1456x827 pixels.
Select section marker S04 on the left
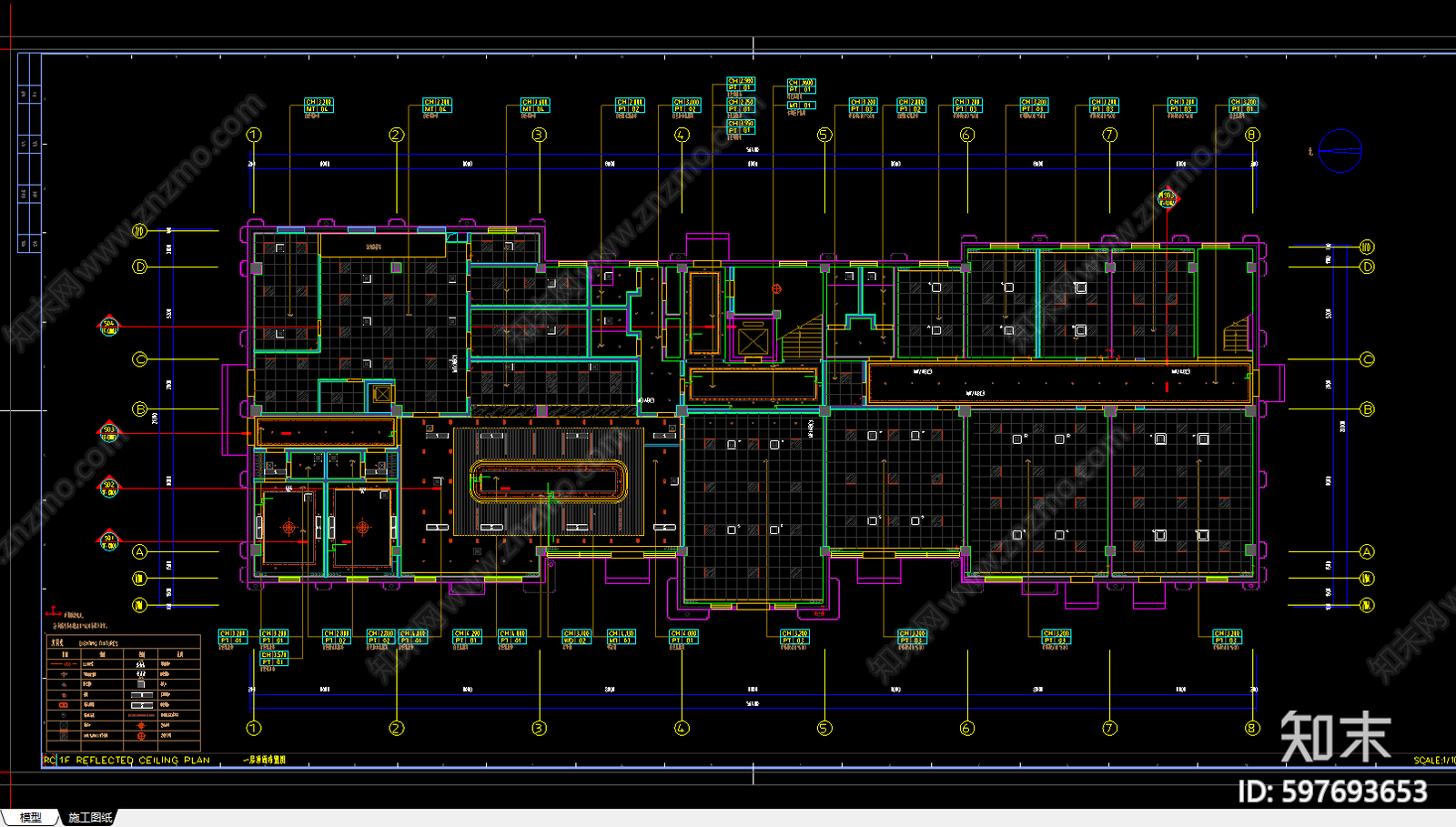click(x=109, y=327)
